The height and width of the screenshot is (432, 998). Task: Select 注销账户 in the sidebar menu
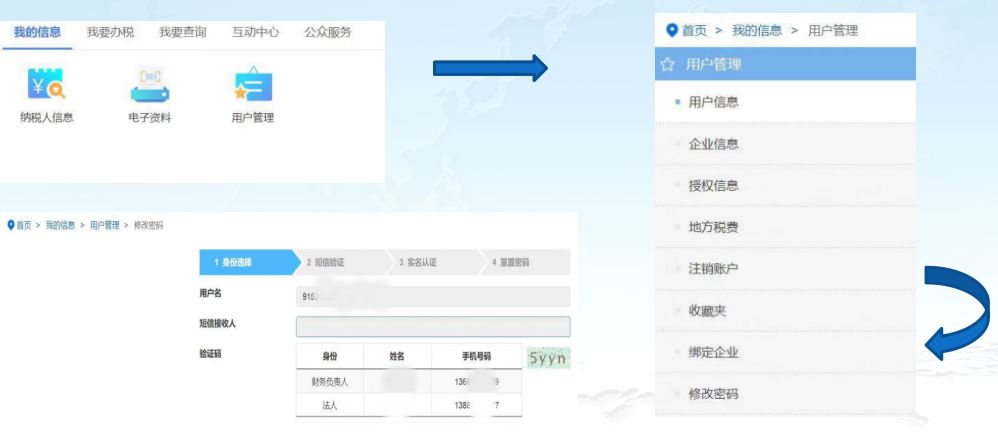point(785,269)
